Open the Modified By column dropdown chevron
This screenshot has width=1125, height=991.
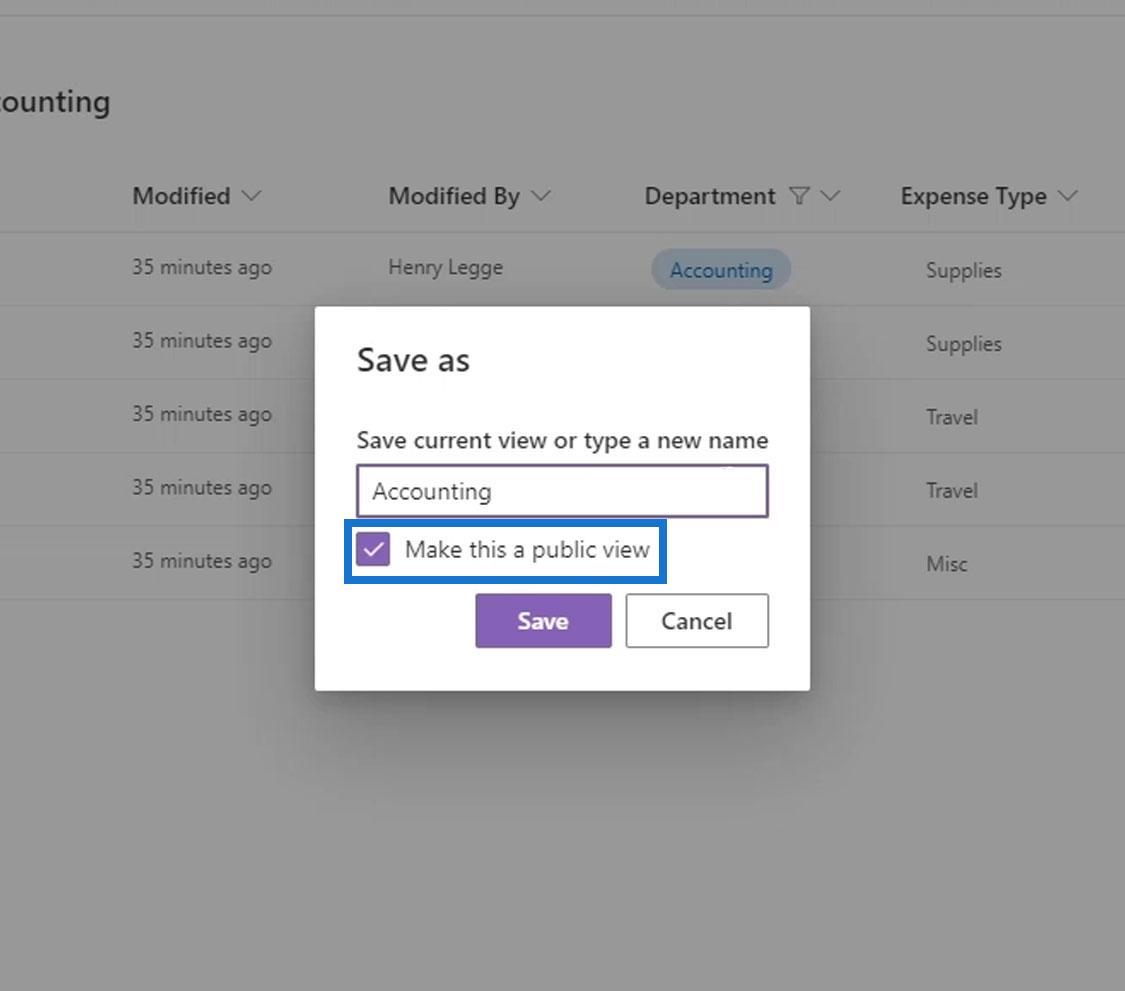[x=541, y=196]
